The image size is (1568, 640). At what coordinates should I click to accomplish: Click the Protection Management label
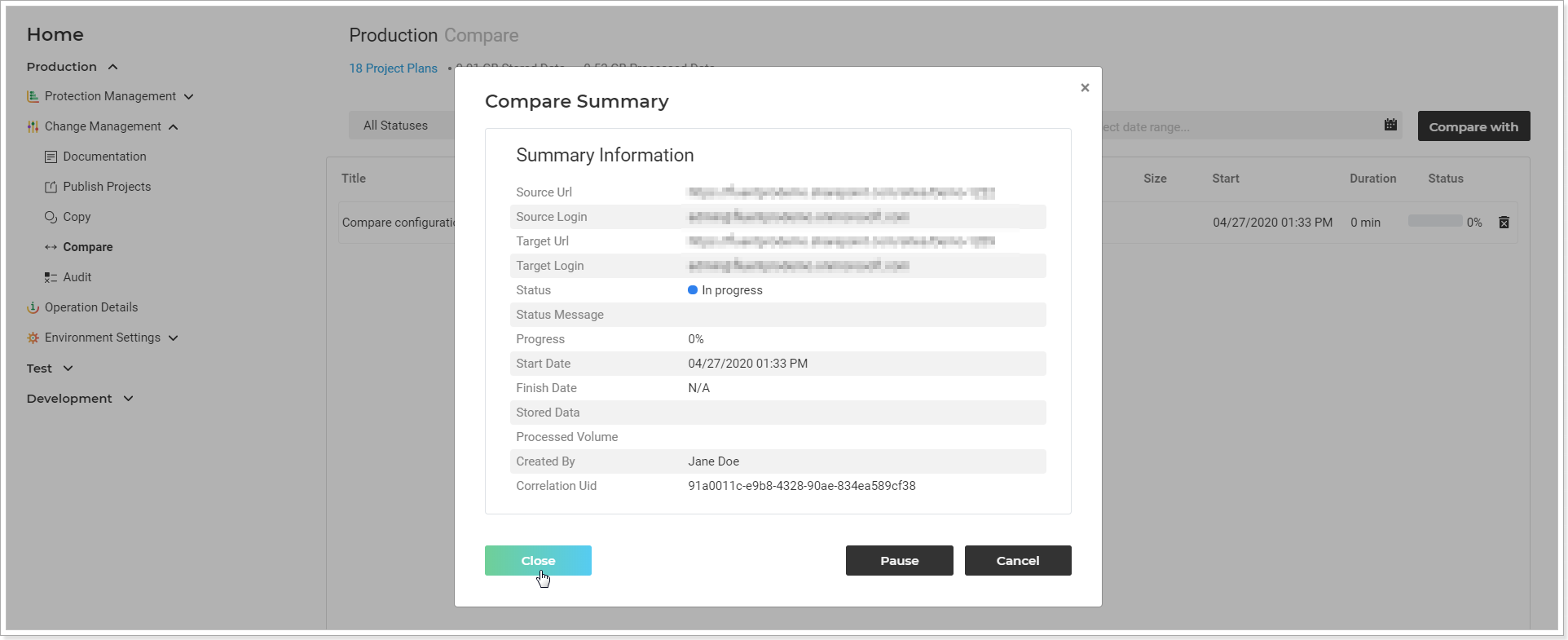pos(110,96)
